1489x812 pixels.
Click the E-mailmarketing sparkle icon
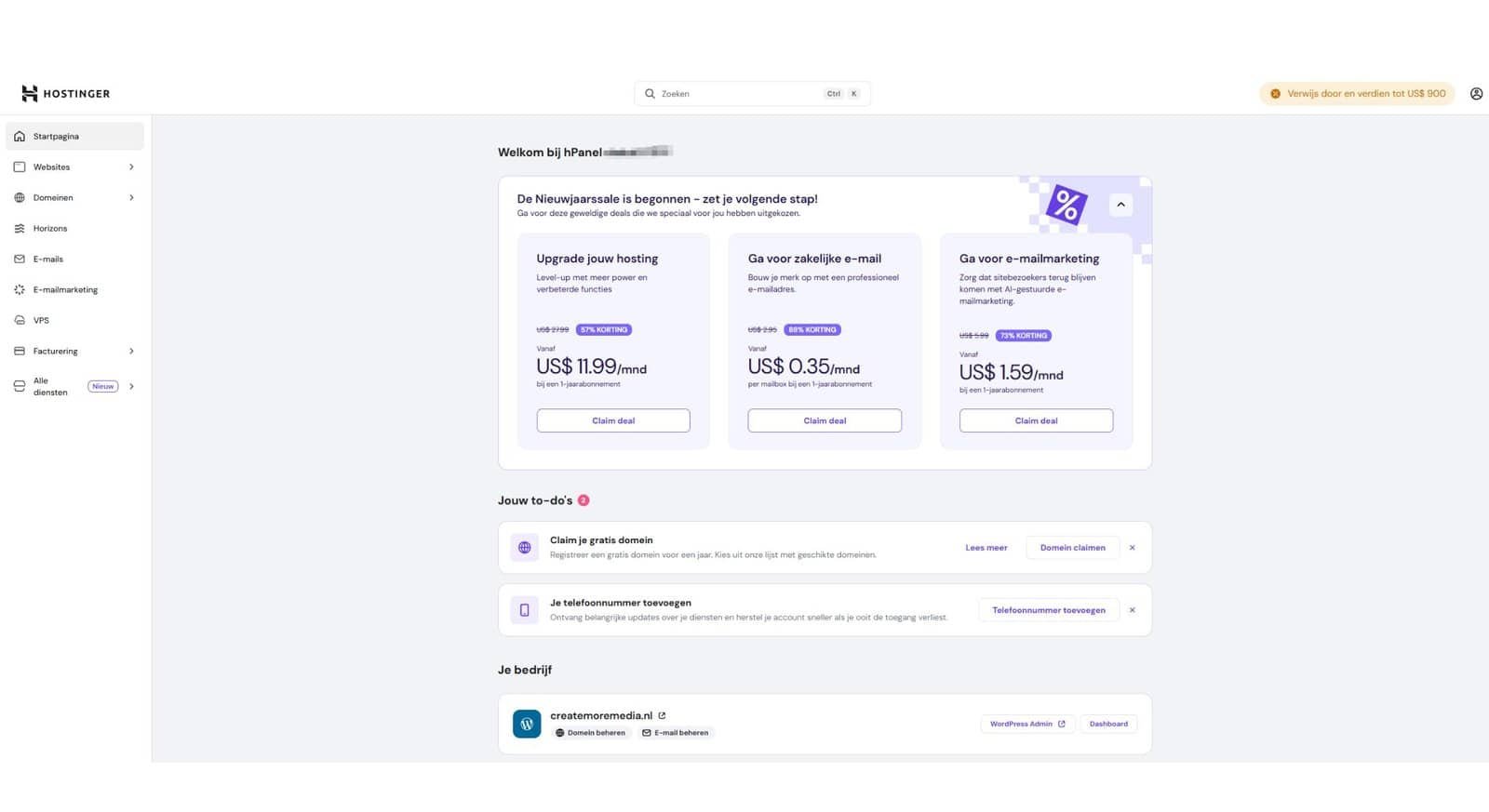[x=20, y=290]
